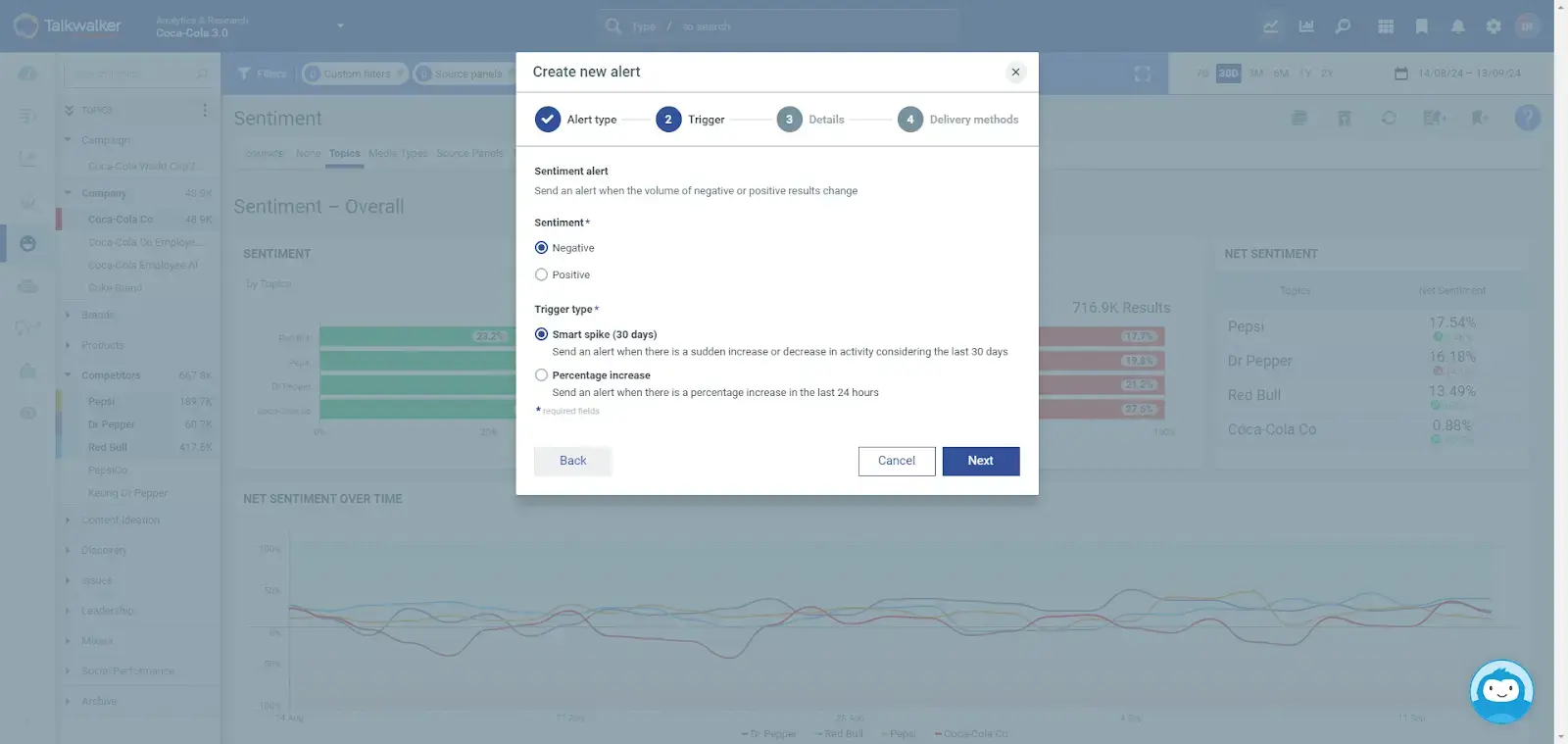Collapse all TOPICS double-chevron

(70, 110)
